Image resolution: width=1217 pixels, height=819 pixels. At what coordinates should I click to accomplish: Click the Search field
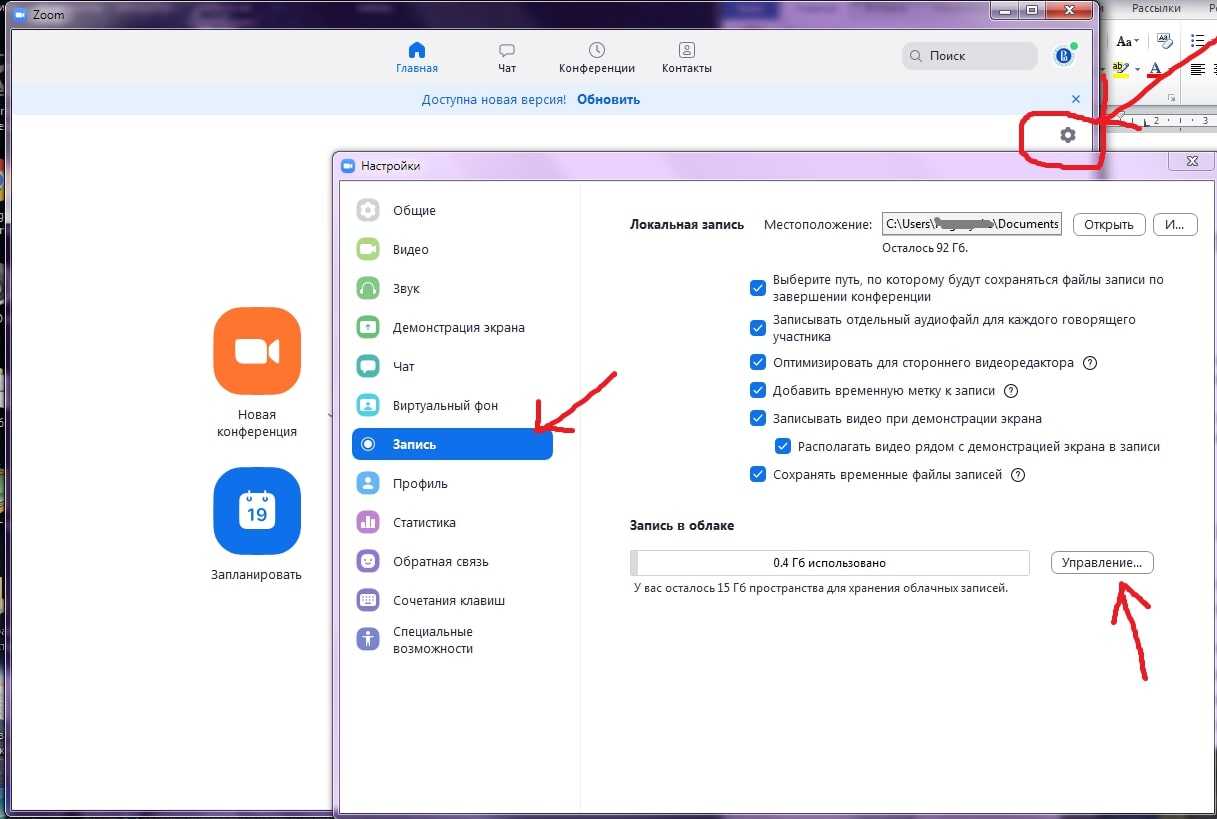pyautogui.click(x=970, y=56)
